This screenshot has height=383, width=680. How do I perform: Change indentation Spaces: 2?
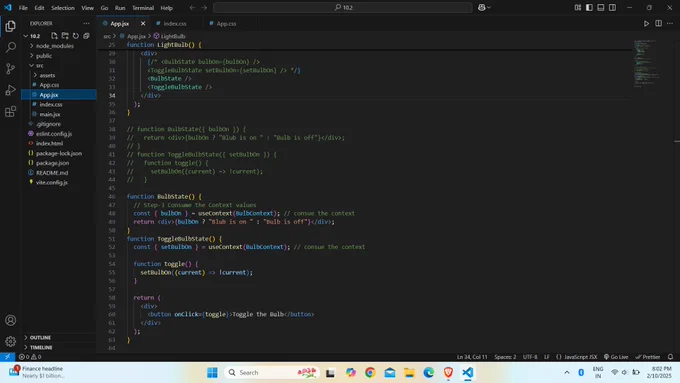[505, 357]
